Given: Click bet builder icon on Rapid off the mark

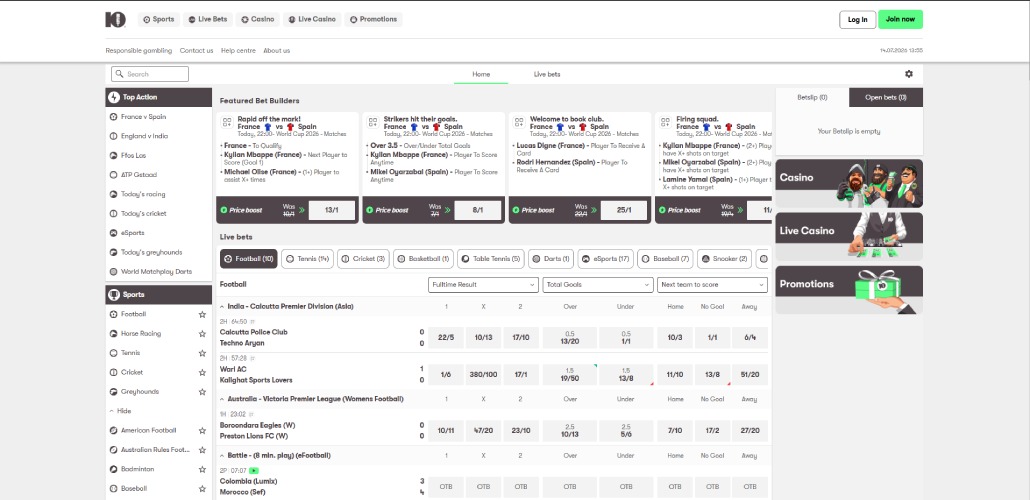Looking at the screenshot, I should point(227,122).
